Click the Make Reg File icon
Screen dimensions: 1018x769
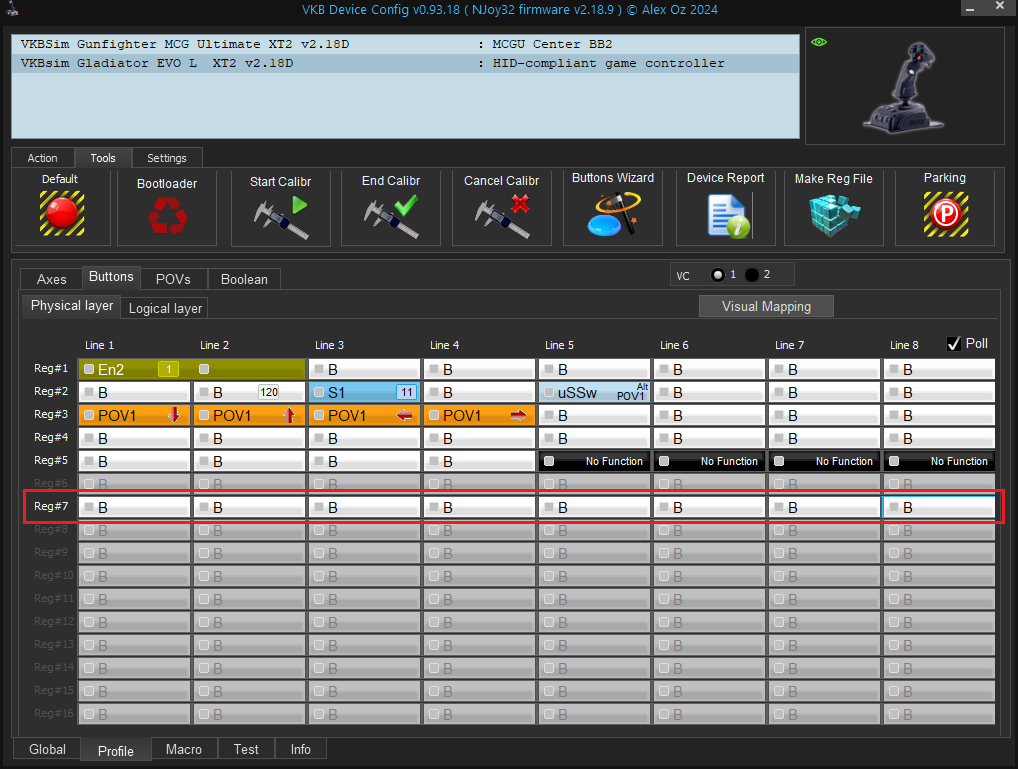pyautogui.click(x=833, y=214)
